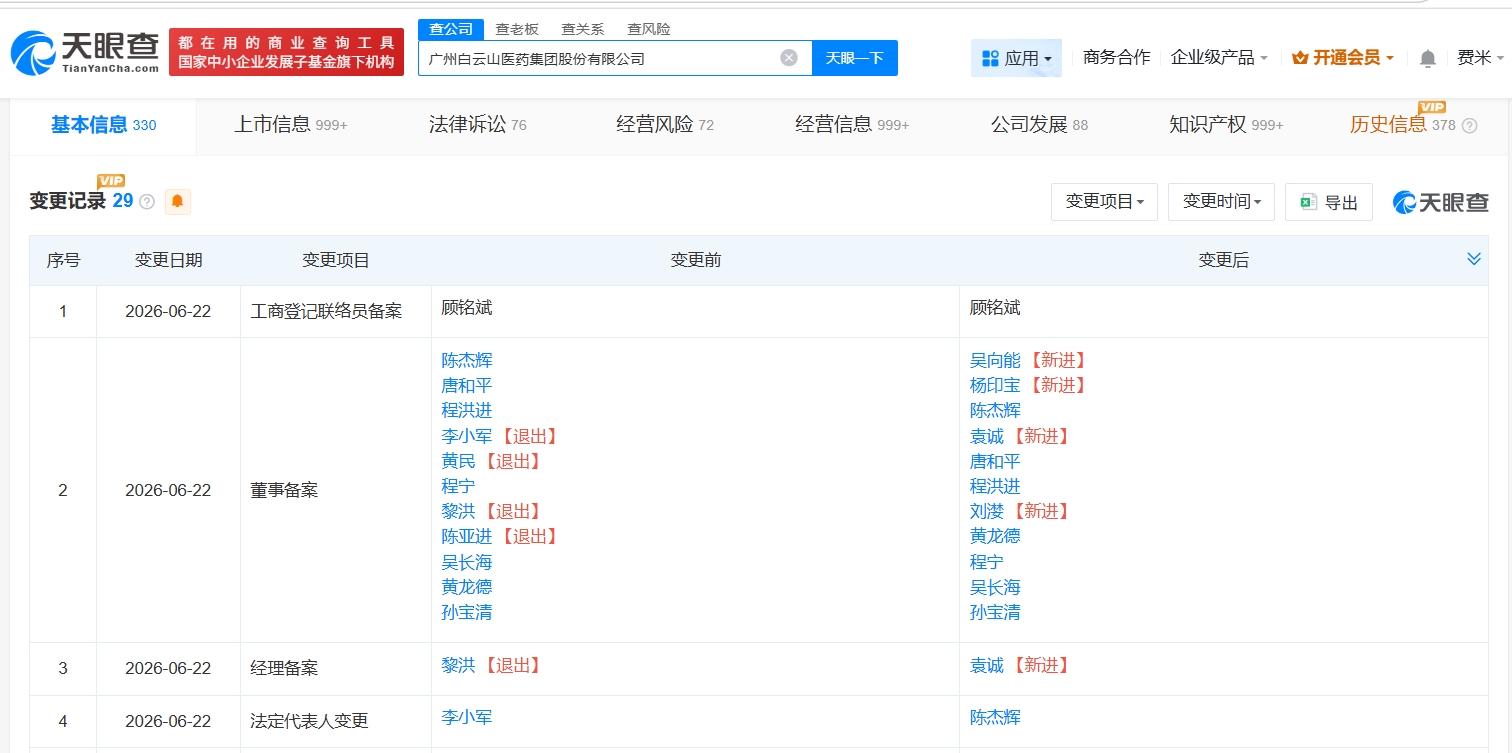This screenshot has width=1512, height=753.
Task: Open the 变更时间 filter dropdown
Action: (1221, 202)
